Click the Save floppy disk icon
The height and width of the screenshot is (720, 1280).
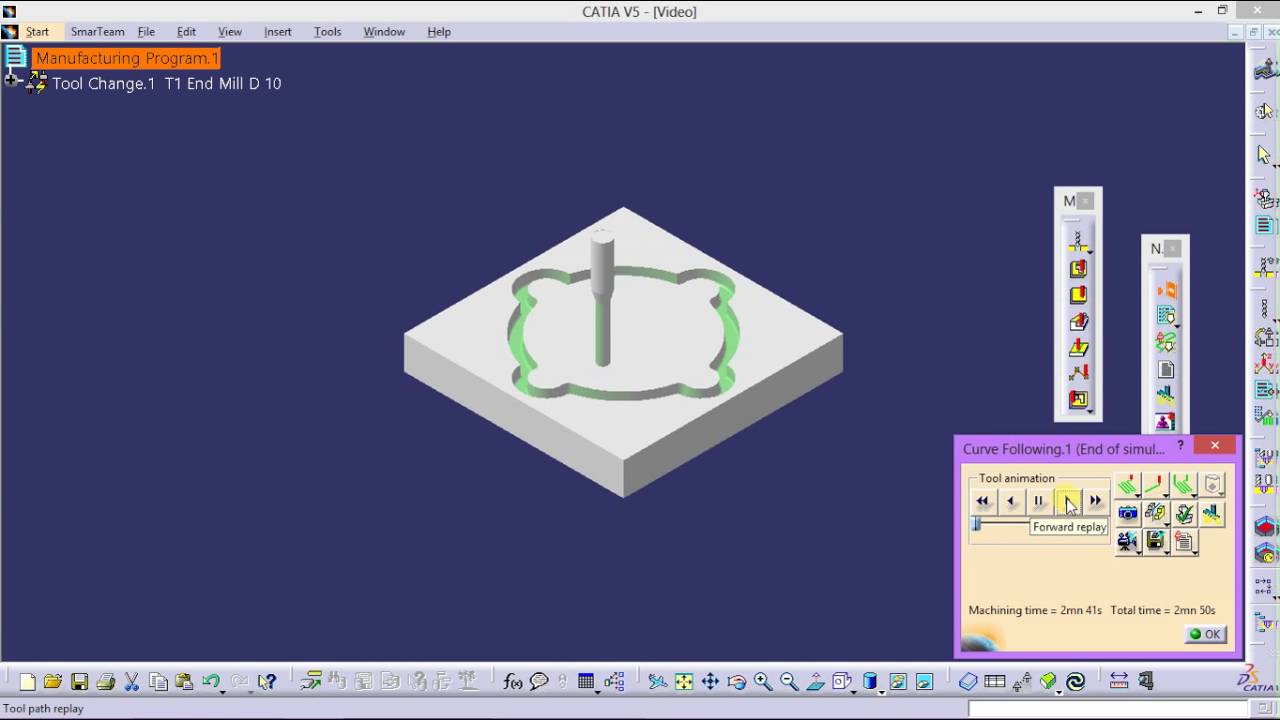click(79, 682)
